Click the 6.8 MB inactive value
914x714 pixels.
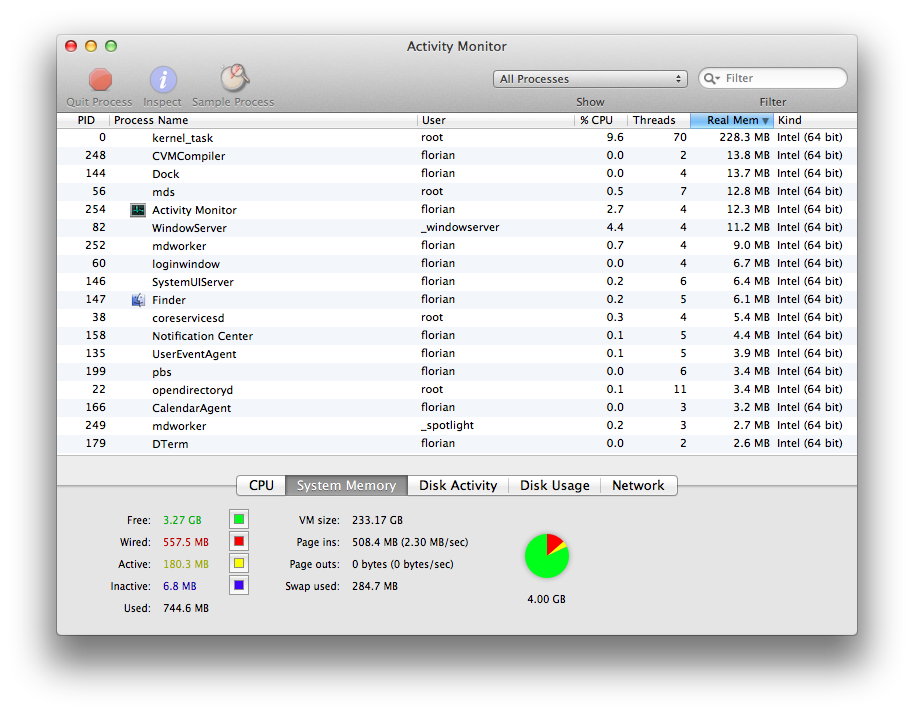pos(180,586)
